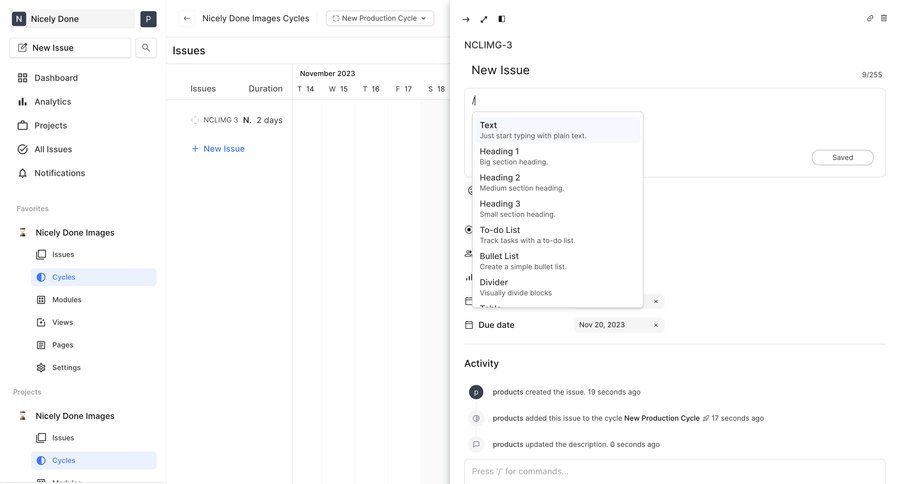Switch peek view to side panel layout

[502, 19]
